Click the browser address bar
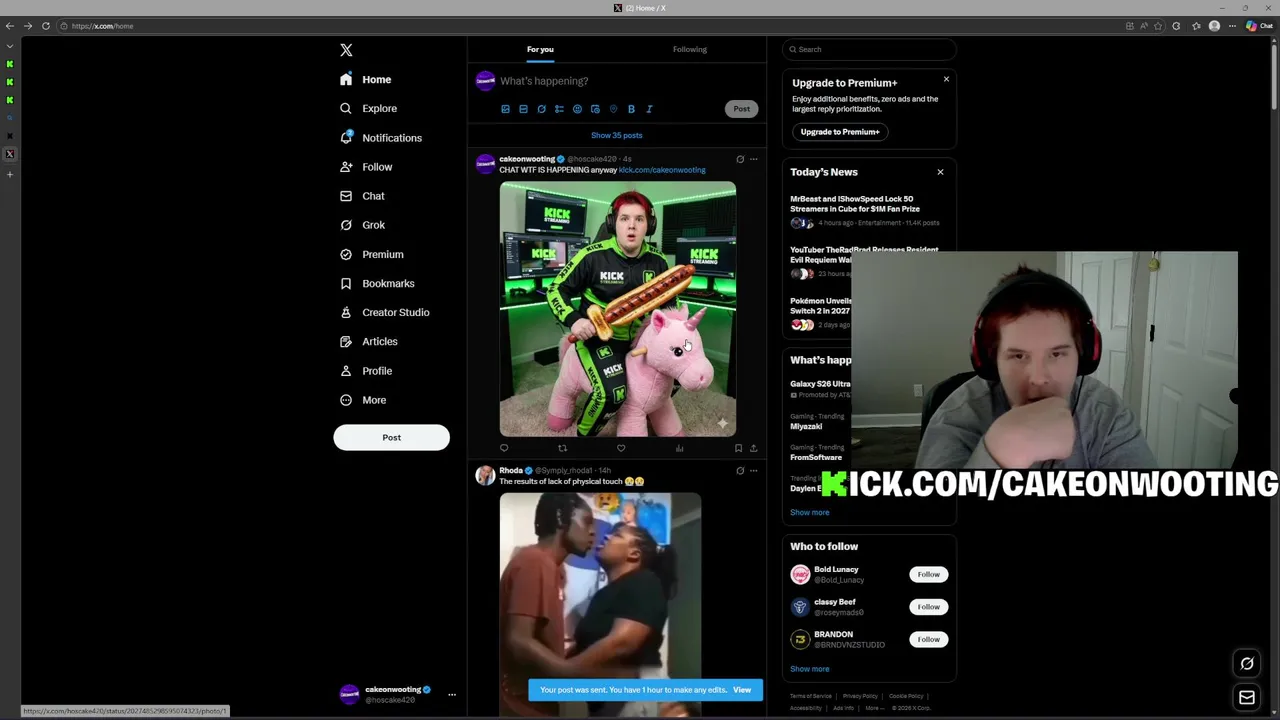1280x720 pixels. [x=590, y=26]
